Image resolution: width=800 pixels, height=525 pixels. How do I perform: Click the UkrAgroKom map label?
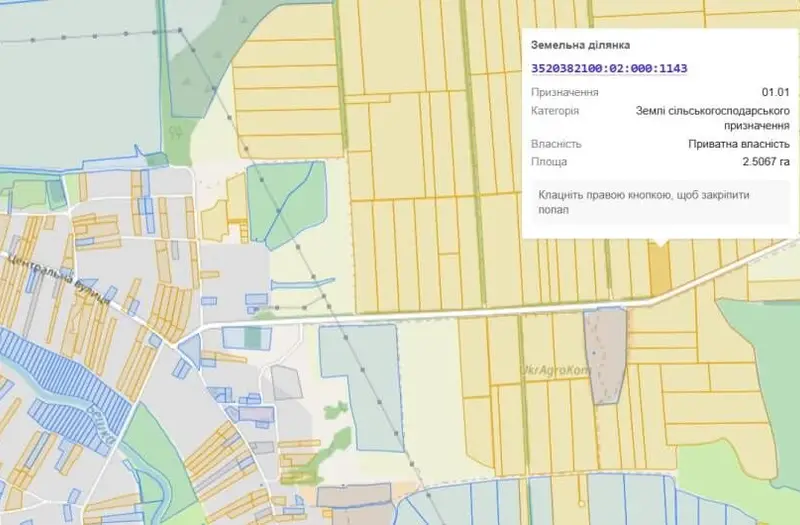pyautogui.click(x=555, y=370)
